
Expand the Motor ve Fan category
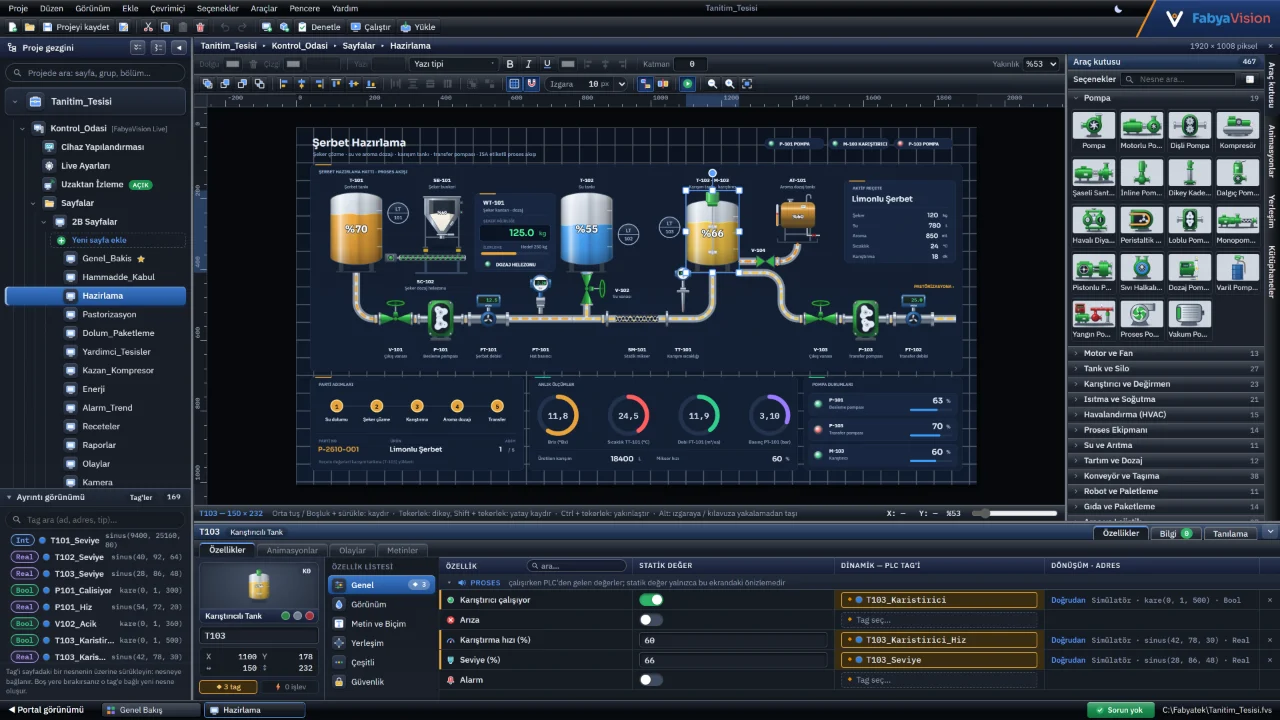coord(1167,353)
